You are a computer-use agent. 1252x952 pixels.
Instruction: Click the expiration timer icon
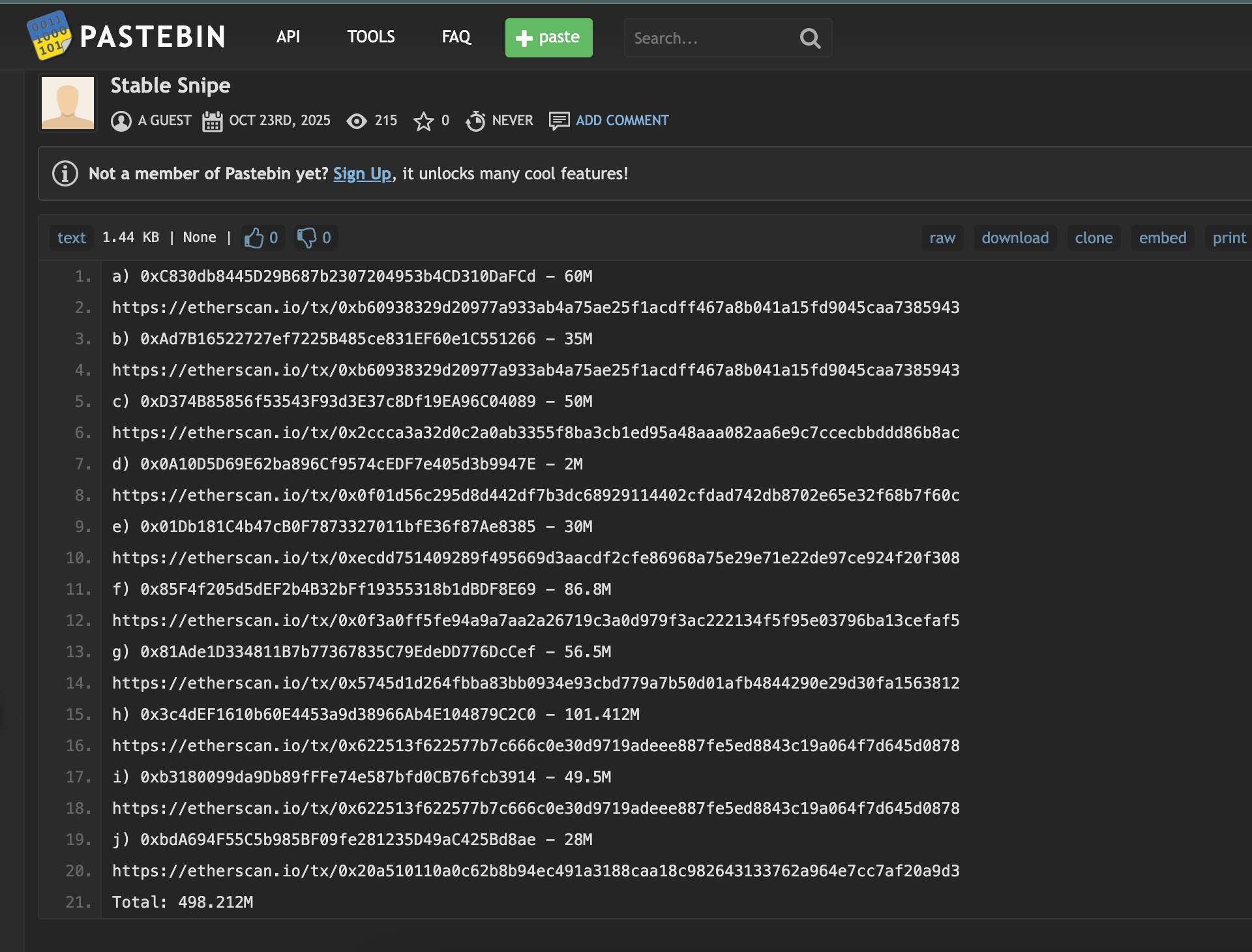tap(475, 121)
